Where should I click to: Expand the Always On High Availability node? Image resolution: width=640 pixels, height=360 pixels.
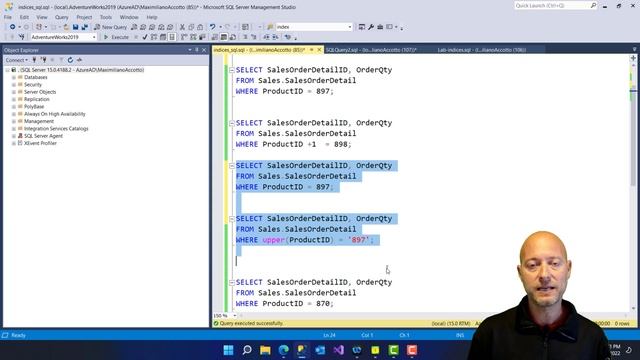pyautogui.click(x=14, y=114)
